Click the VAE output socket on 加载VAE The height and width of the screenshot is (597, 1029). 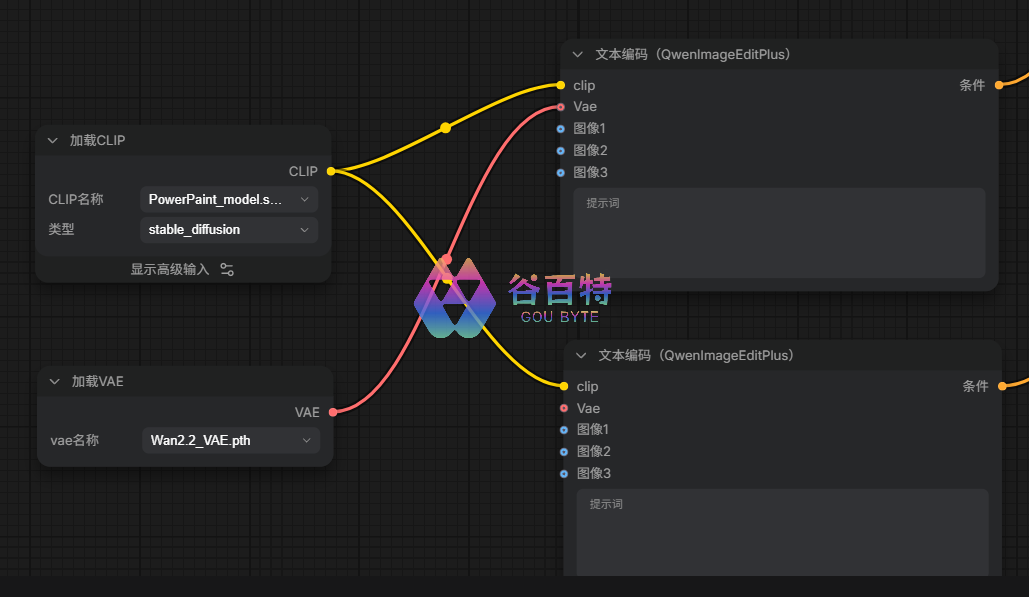333,412
